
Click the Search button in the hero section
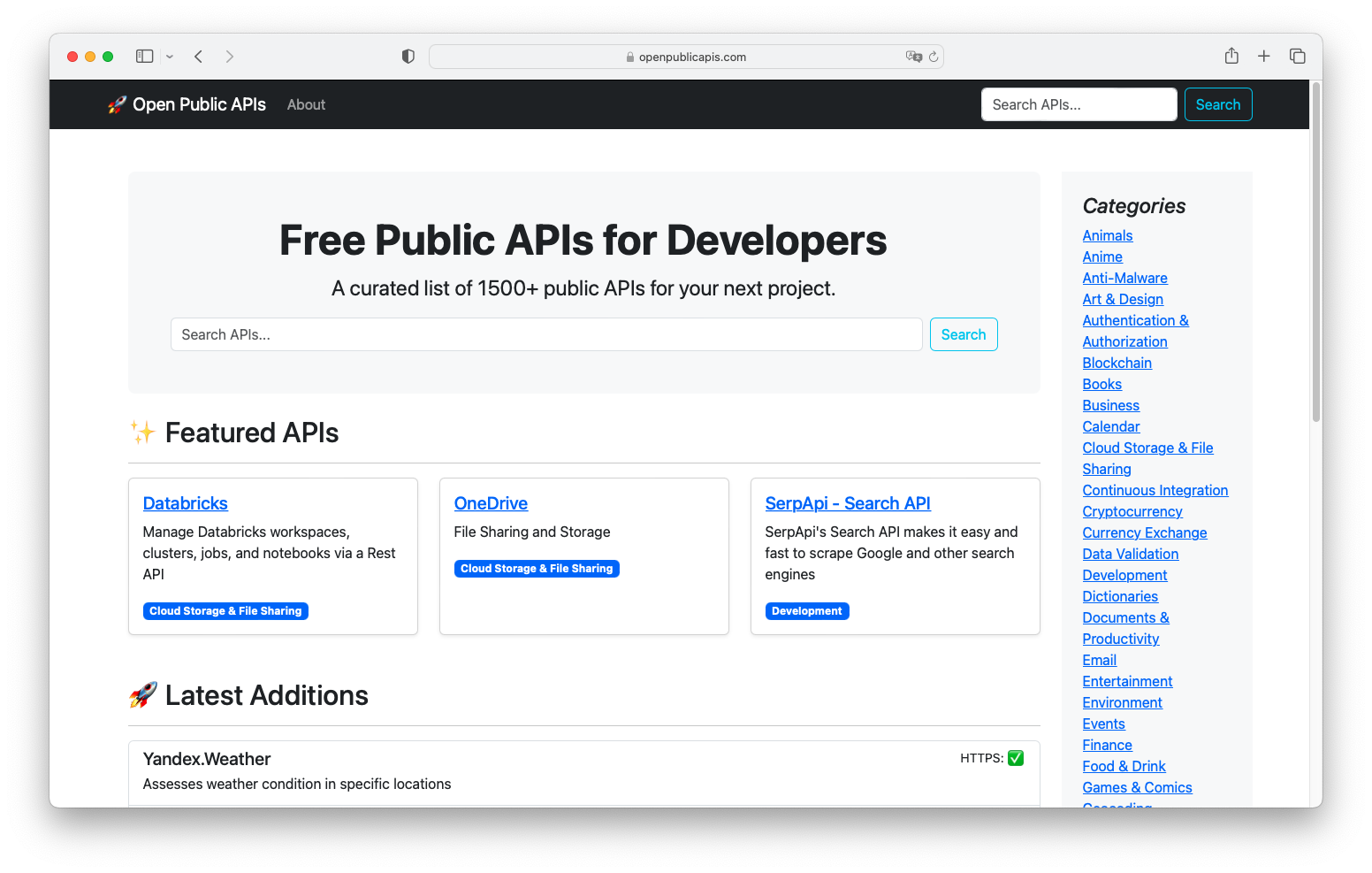pos(964,334)
